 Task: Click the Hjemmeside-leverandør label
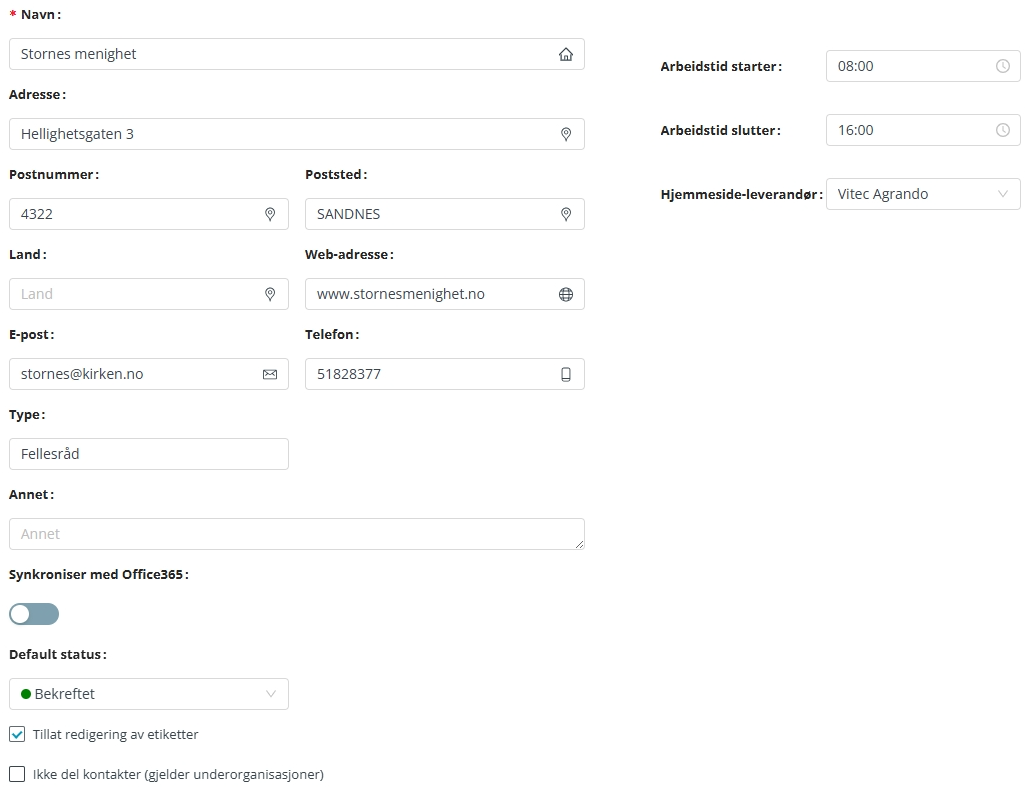[742, 195]
